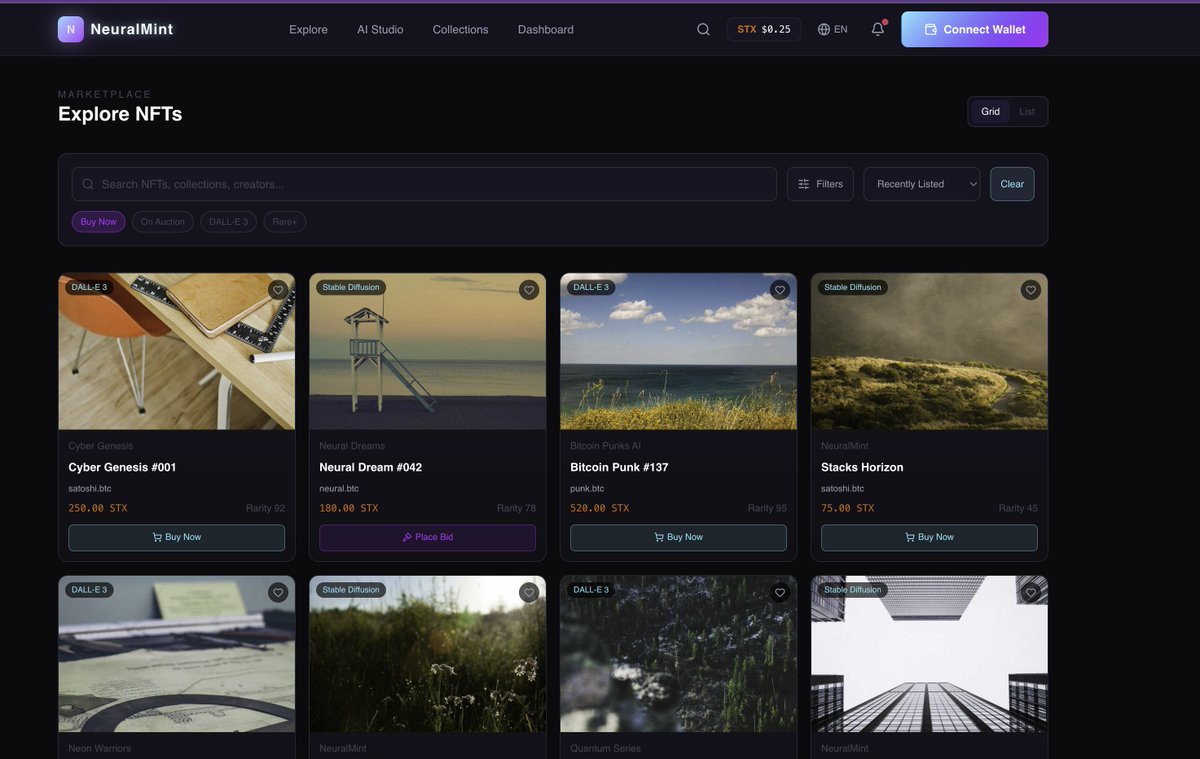The width and height of the screenshot is (1200, 759).
Task: Click the Explore NFTs heading
Action: tap(120, 114)
